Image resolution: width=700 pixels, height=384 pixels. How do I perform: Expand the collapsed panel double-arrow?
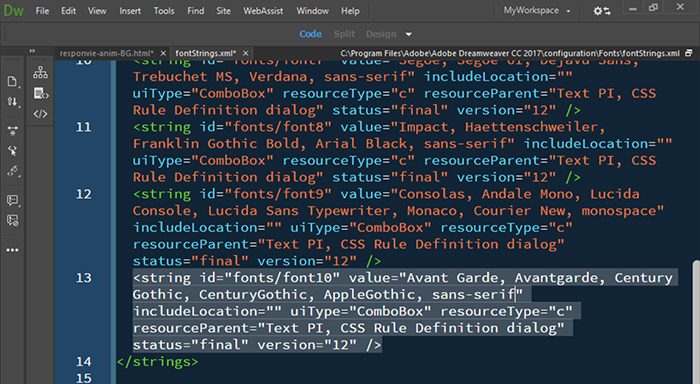point(32,51)
